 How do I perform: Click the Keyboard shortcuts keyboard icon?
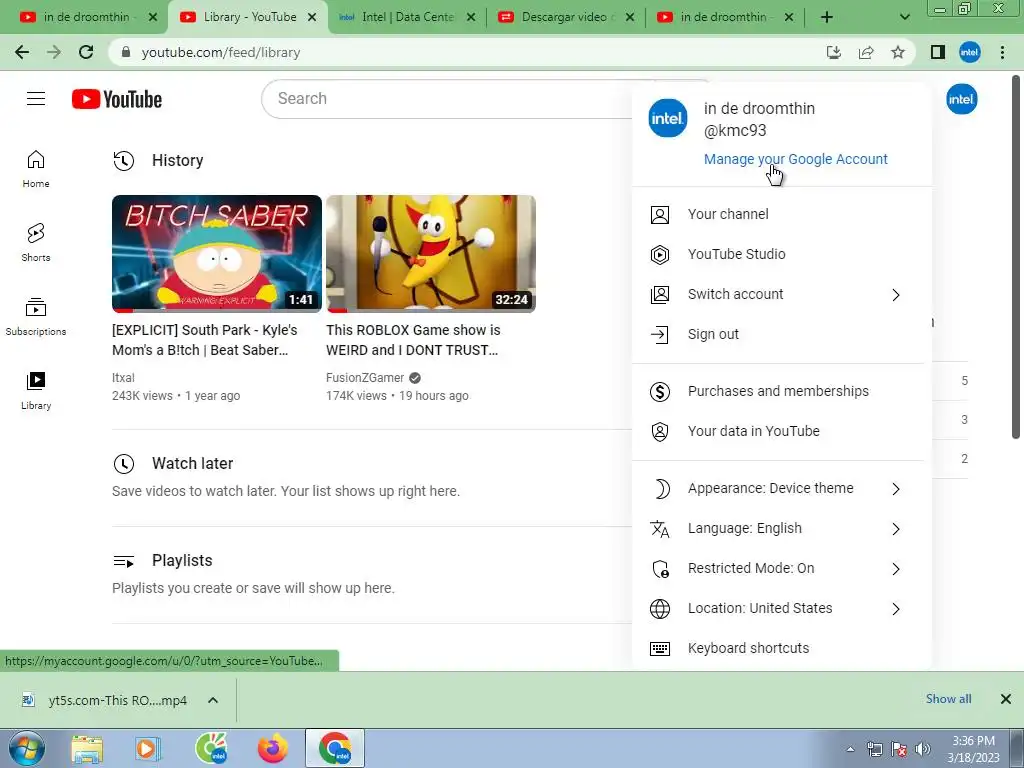coord(660,648)
